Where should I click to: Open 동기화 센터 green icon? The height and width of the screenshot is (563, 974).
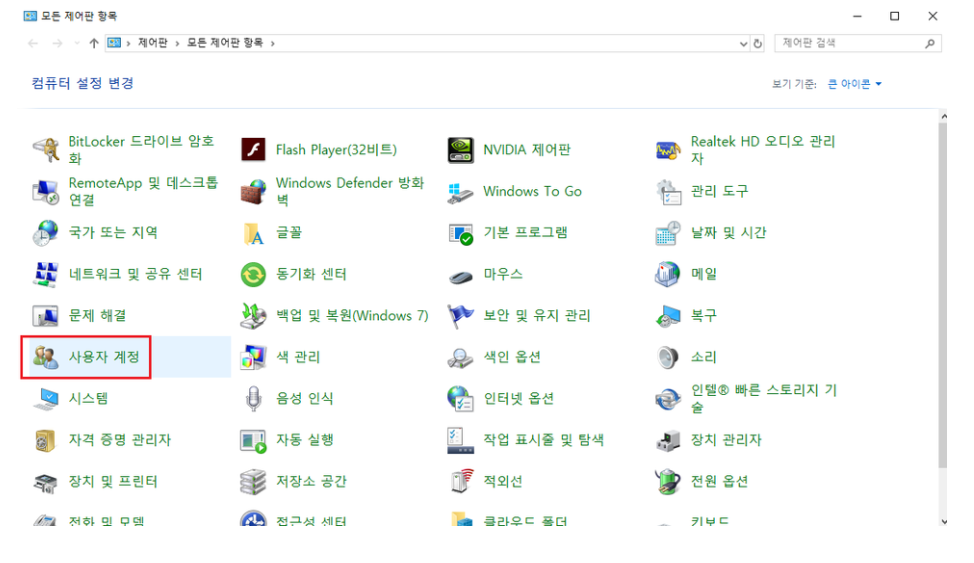coord(253,274)
